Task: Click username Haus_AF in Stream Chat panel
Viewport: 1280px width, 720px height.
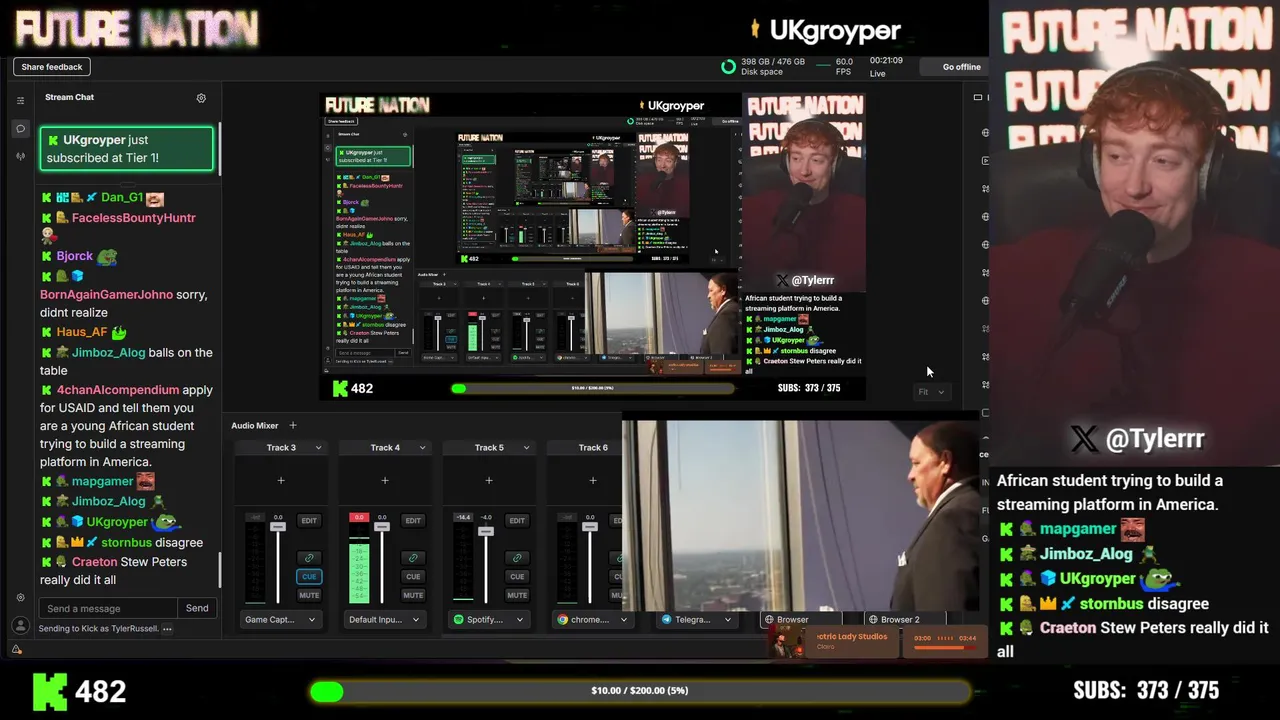Action: pos(81,332)
